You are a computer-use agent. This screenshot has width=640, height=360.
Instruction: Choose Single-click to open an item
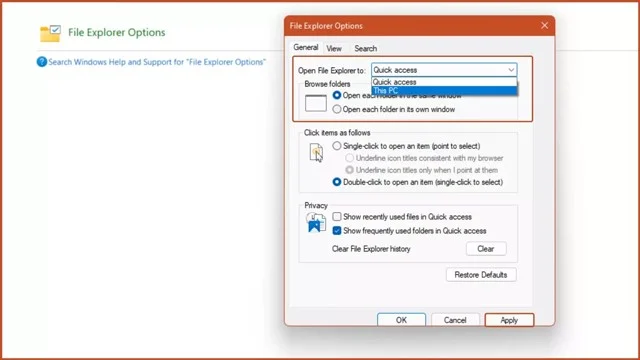[337, 146]
